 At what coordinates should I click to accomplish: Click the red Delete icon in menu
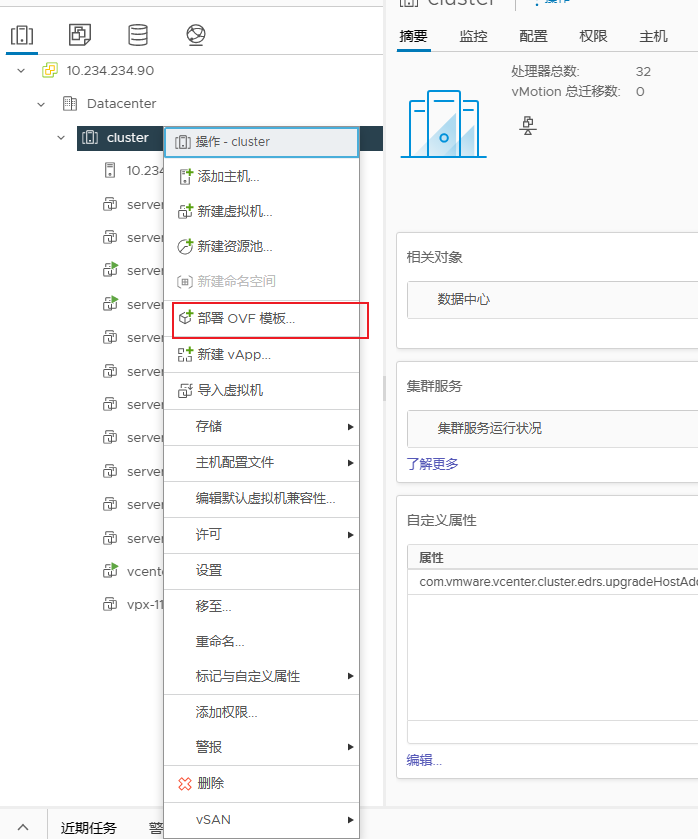184,784
